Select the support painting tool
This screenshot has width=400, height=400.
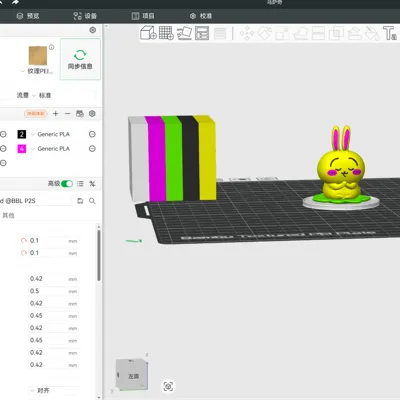354,33
